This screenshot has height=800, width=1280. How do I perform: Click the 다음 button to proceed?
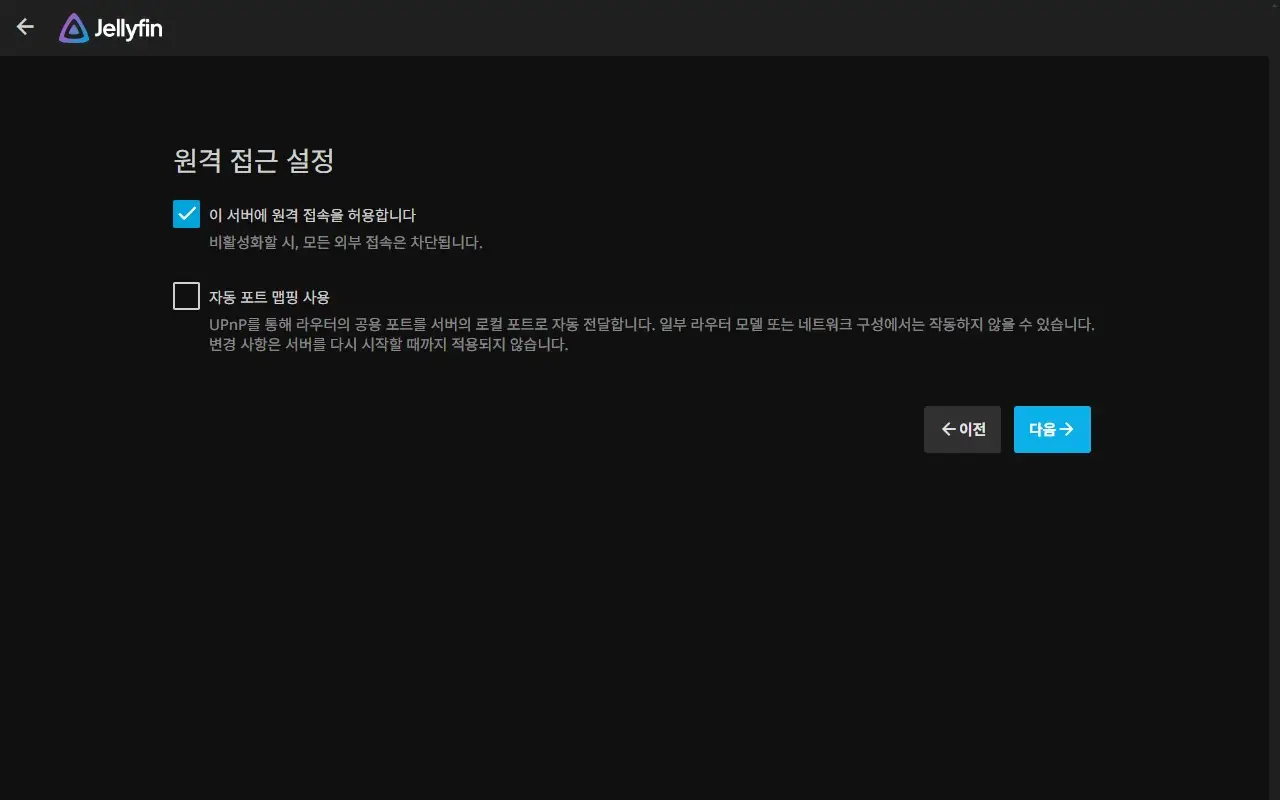coord(1052,429)
